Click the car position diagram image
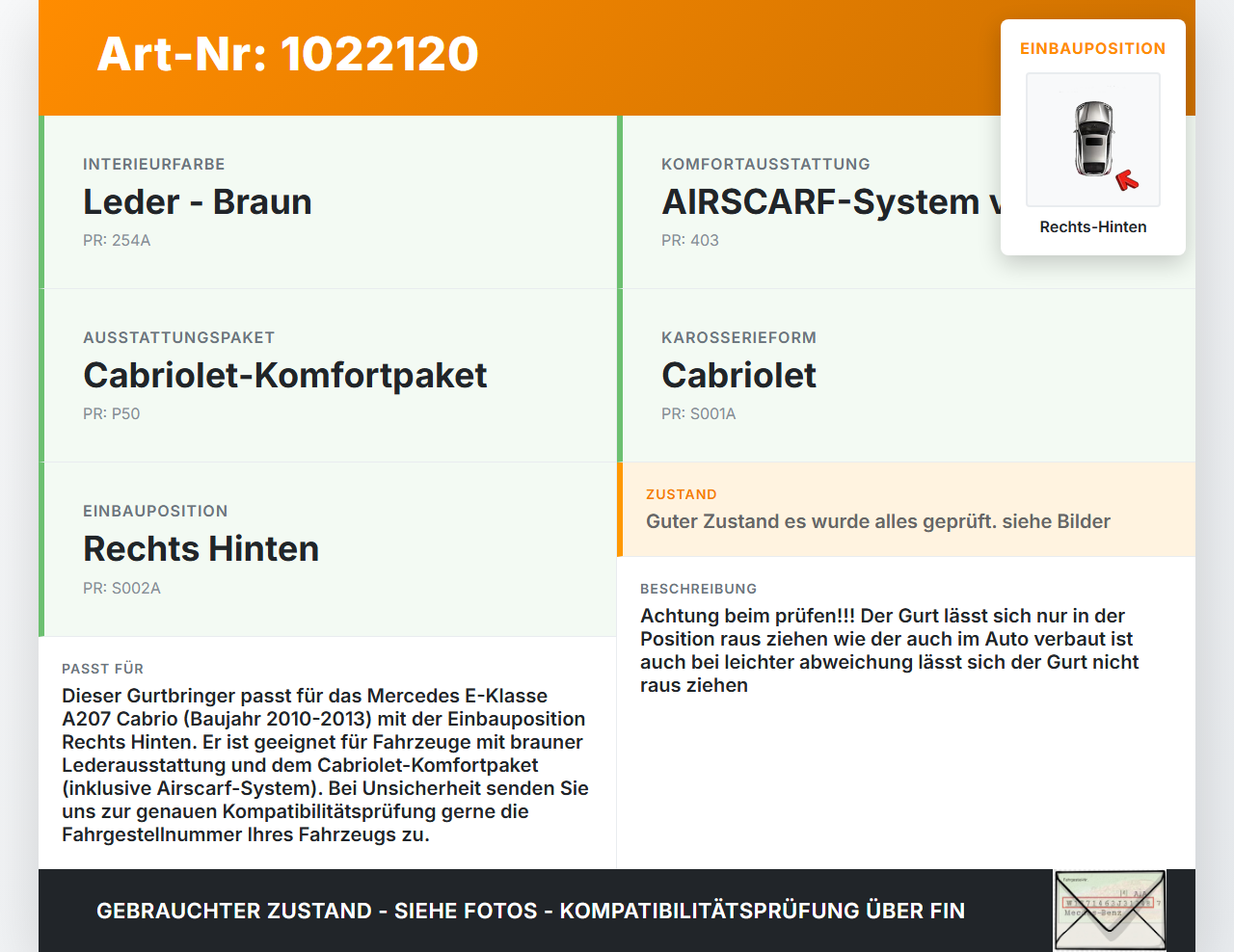 pyautogui.click(x=1093, y=140)
